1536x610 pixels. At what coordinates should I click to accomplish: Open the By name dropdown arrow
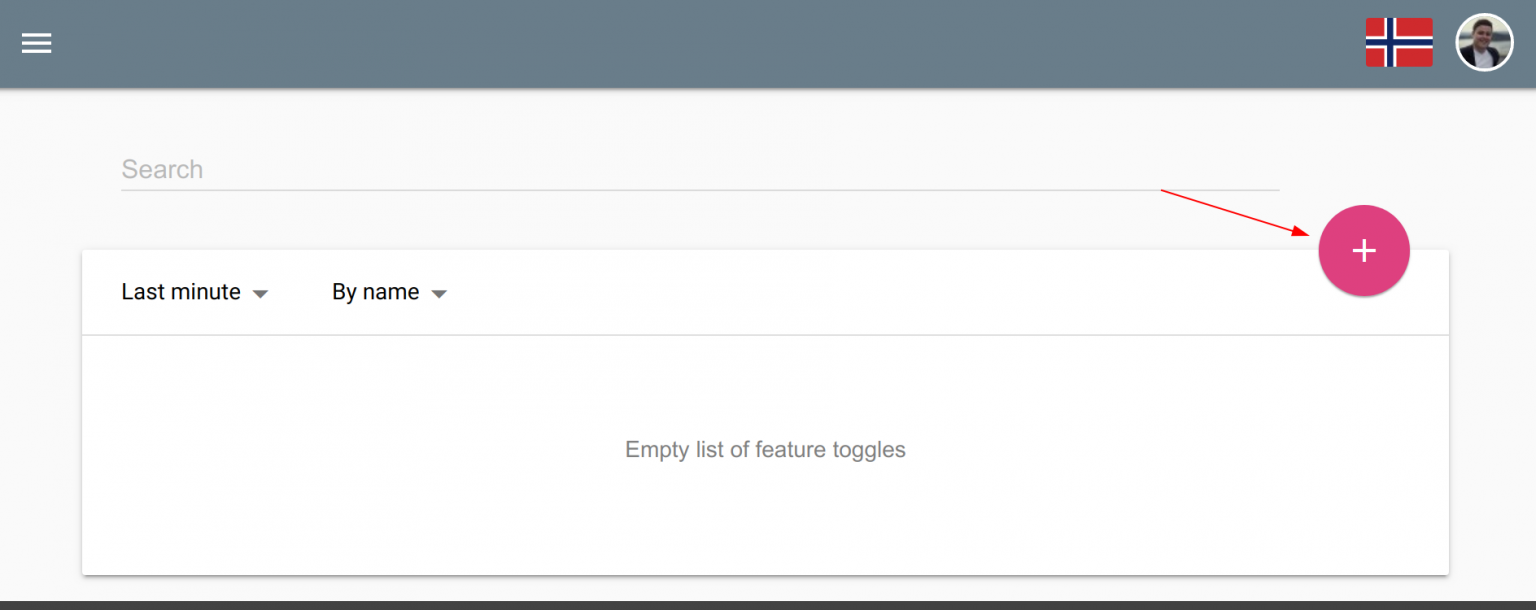[x=439, y=293]
